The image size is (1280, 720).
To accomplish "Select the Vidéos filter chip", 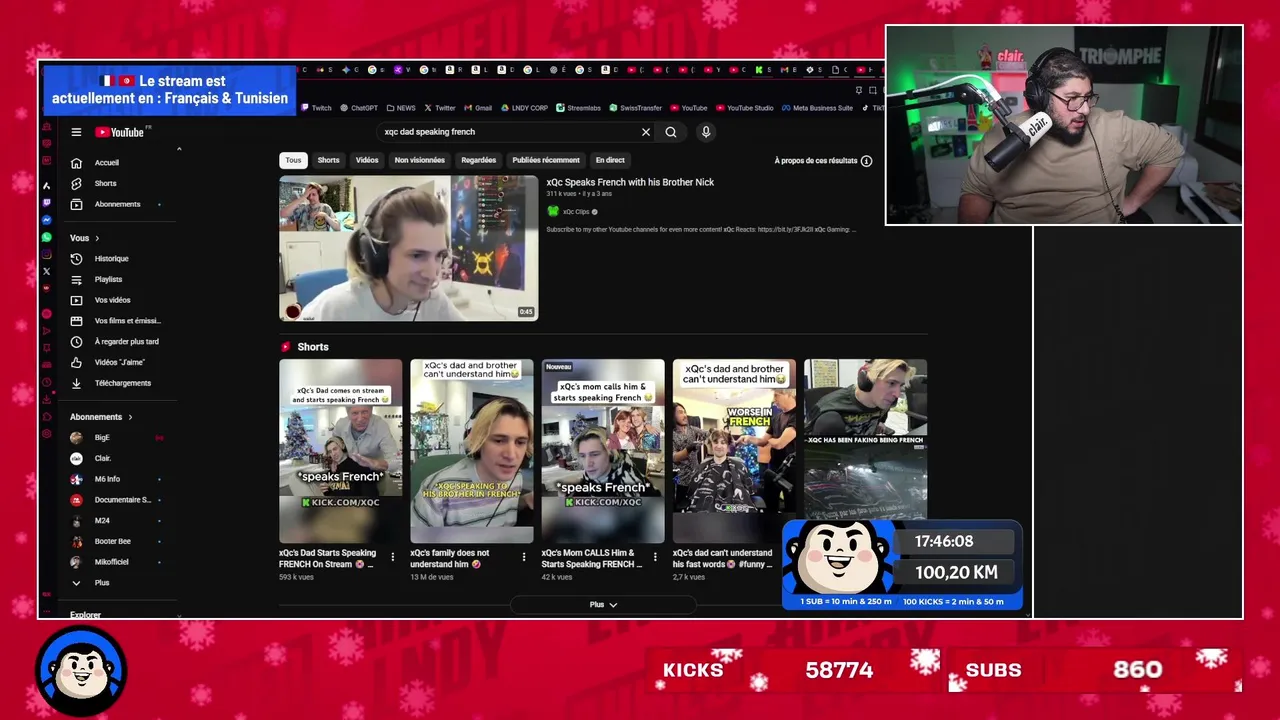I will tap(367, 160).
